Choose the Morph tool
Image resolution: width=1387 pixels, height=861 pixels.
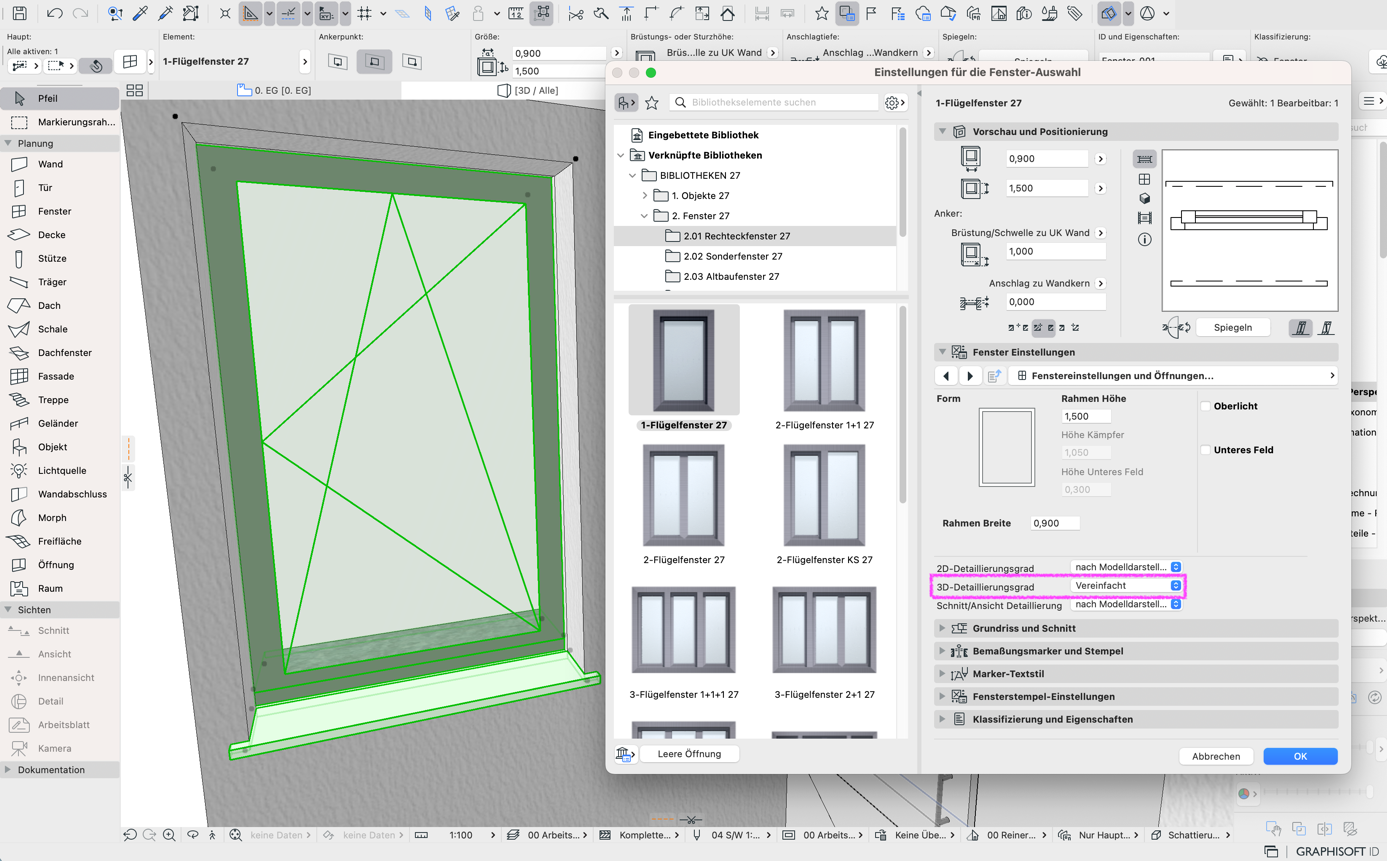tap(60, 518)
